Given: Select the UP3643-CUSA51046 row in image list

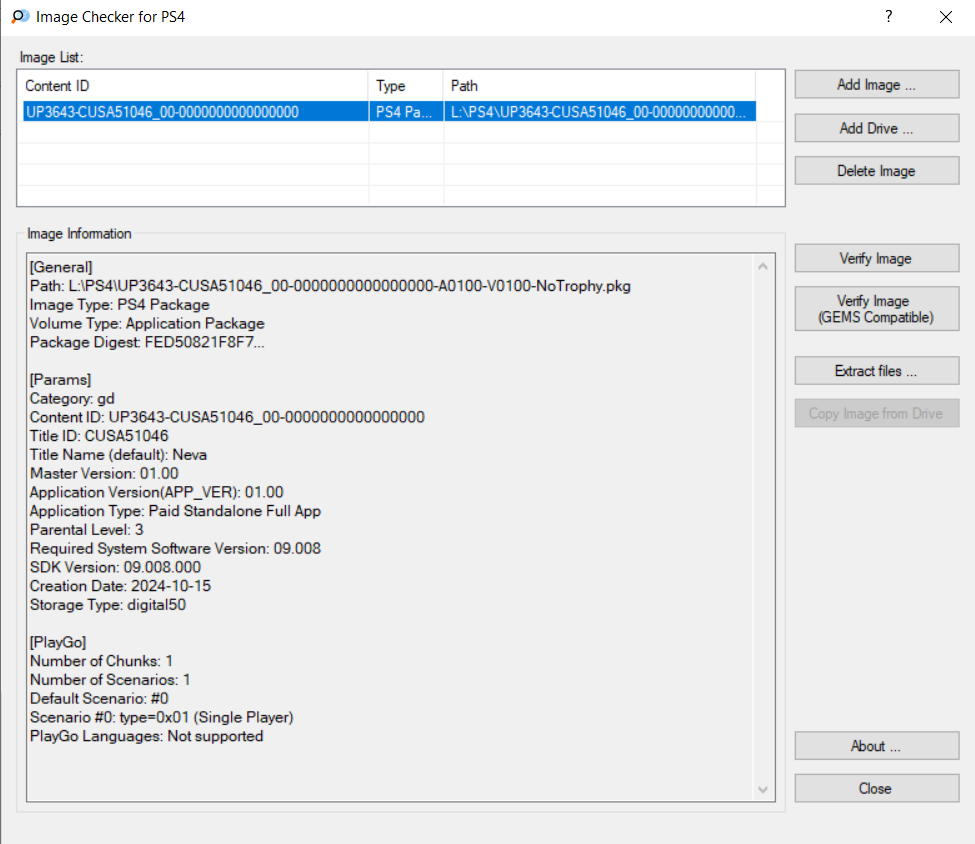Looking at the screenshot, I should 389,112.
